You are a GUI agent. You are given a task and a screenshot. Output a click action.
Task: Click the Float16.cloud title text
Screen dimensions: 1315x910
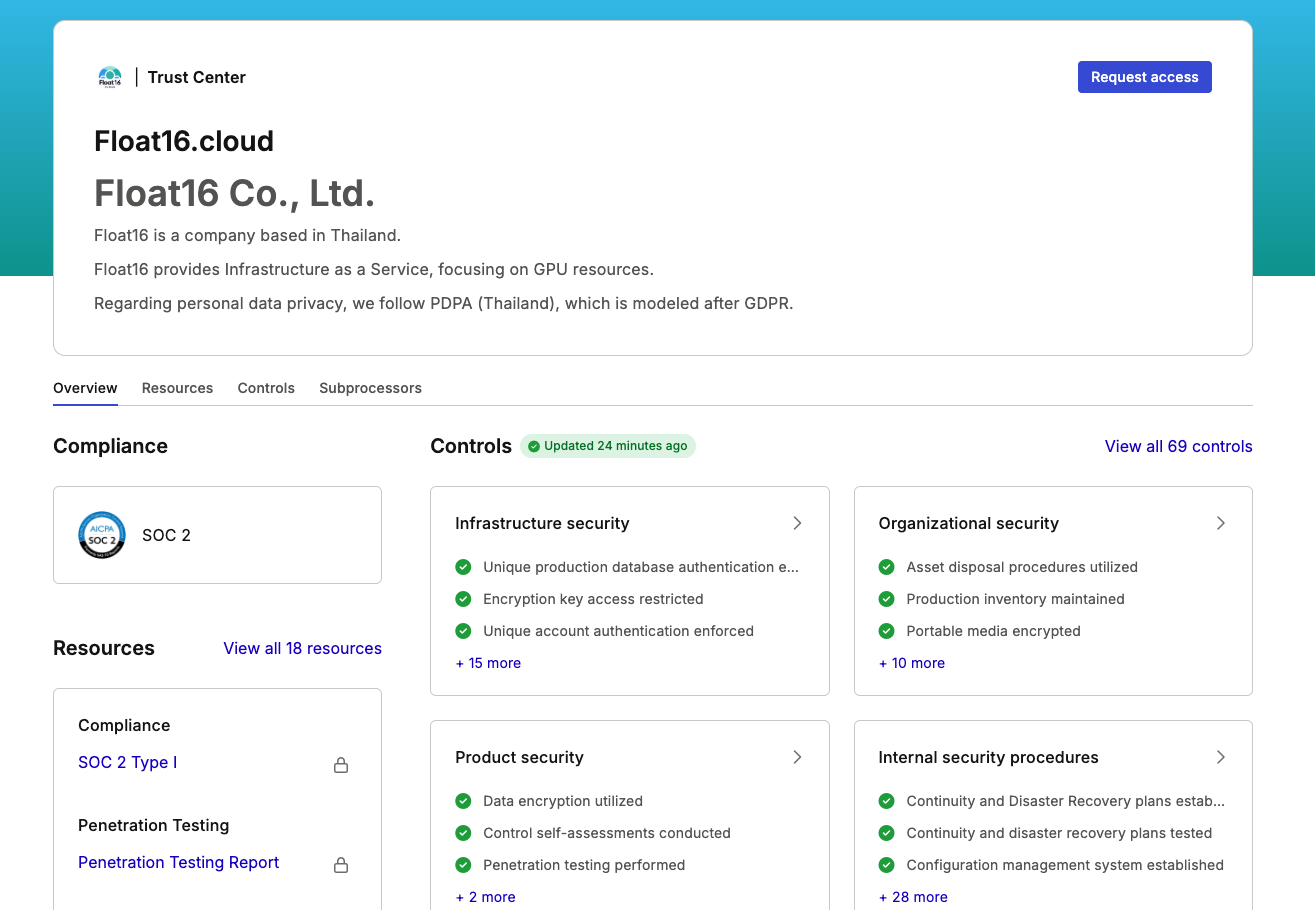point(184,141)
